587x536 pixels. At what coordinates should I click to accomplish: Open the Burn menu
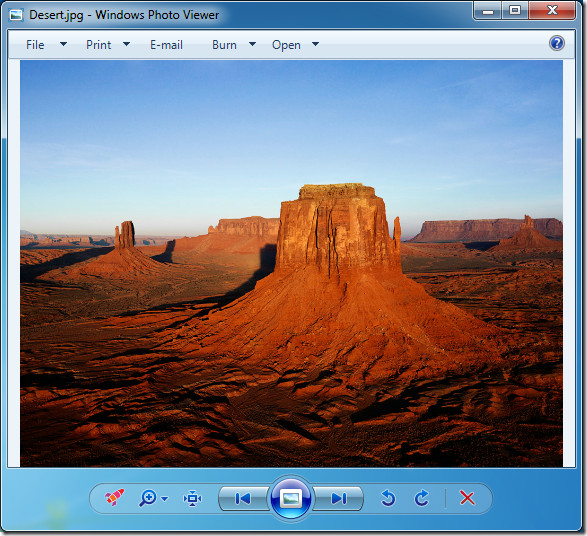(224, 45)
